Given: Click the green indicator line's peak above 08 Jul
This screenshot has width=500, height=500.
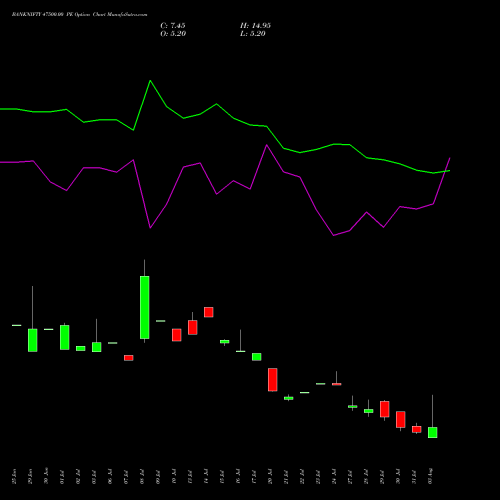Looking at the screenshot, I should tap(150, 81).
